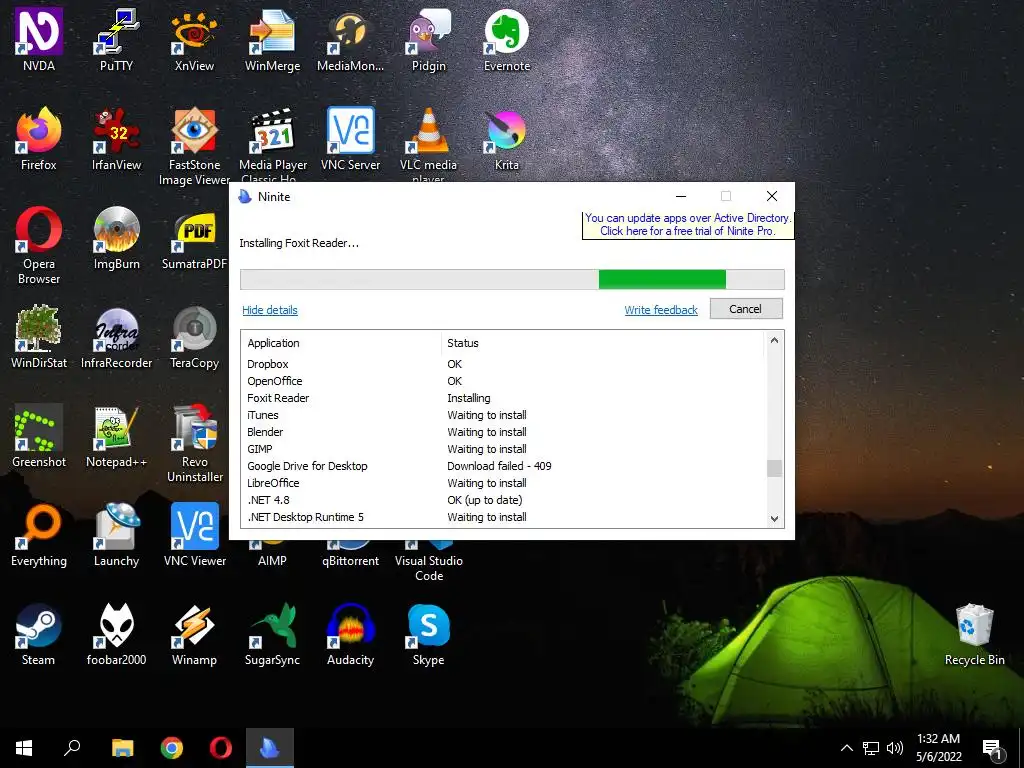
Task: Show hidden system tray icons
Action: click(846, 748)
